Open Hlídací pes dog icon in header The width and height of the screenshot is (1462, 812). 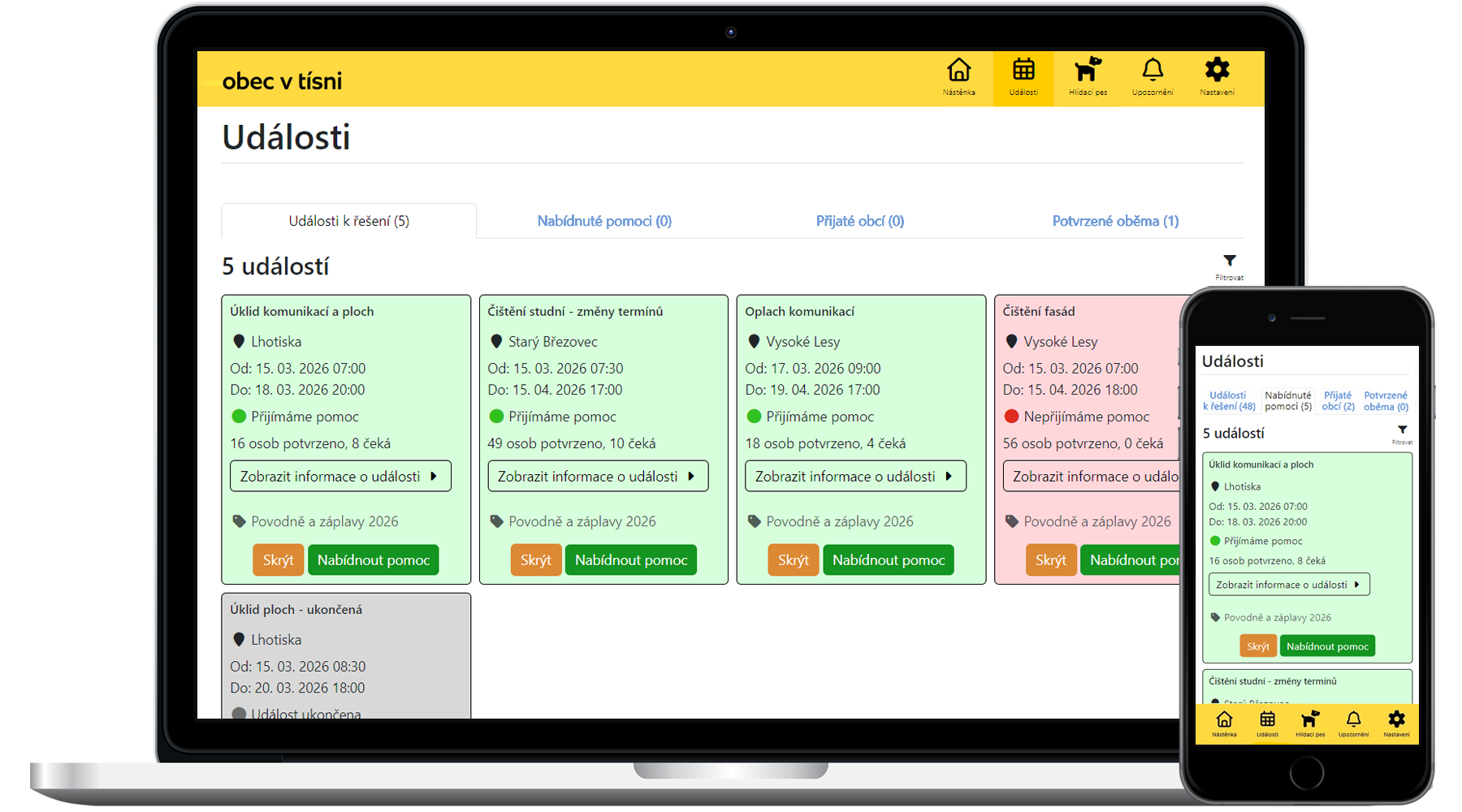1088,77
